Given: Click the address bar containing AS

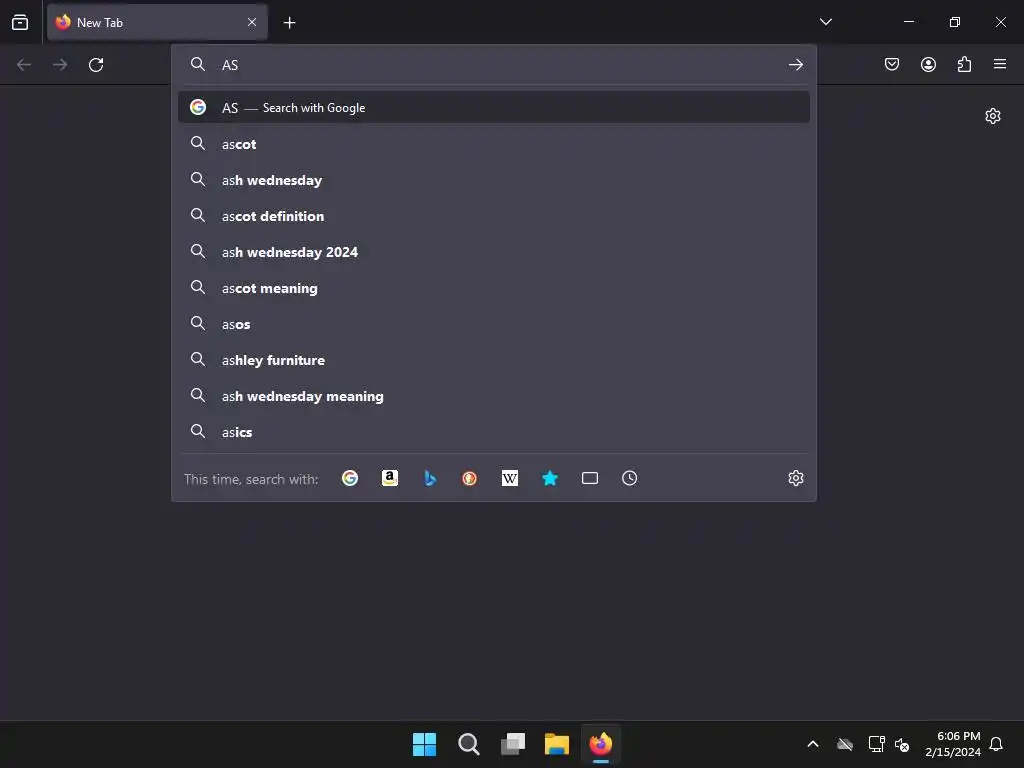Looking at the screenshot, I should click(x=494, y=65).
